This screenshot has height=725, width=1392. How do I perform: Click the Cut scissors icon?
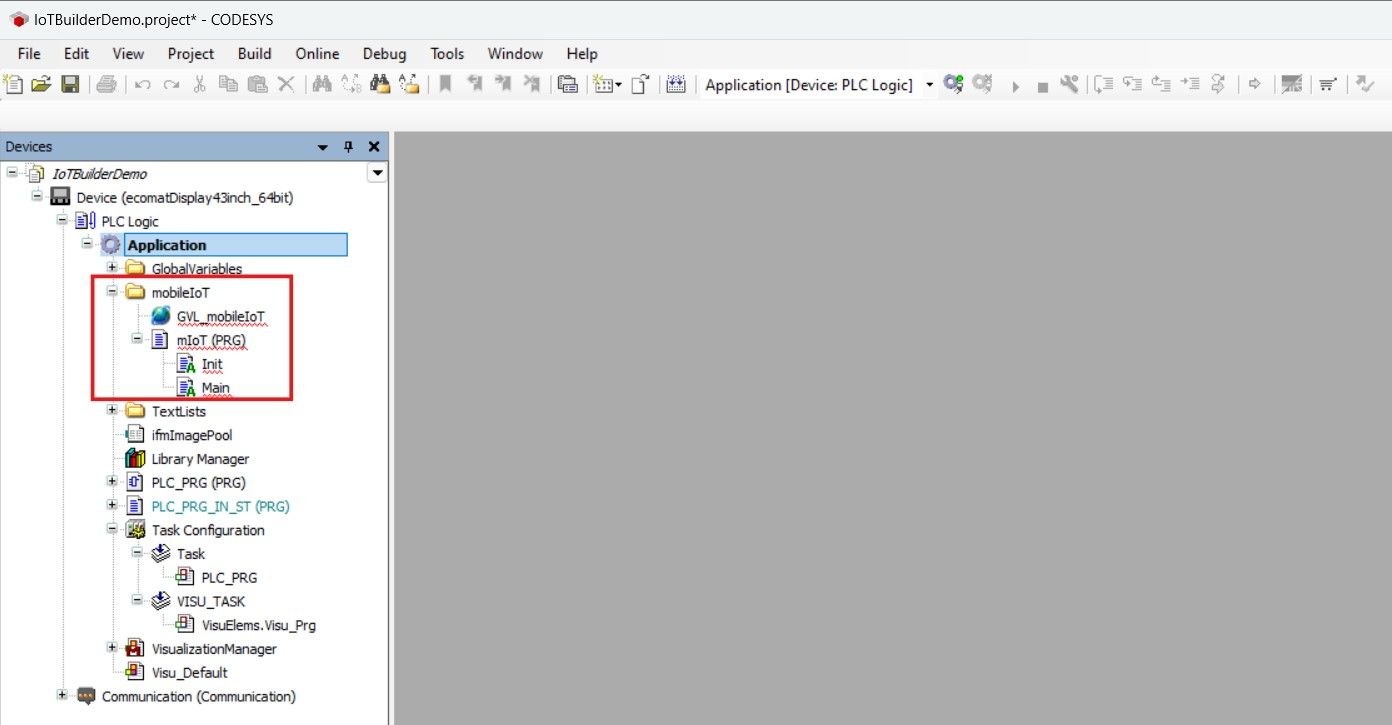tap(199, 85)
